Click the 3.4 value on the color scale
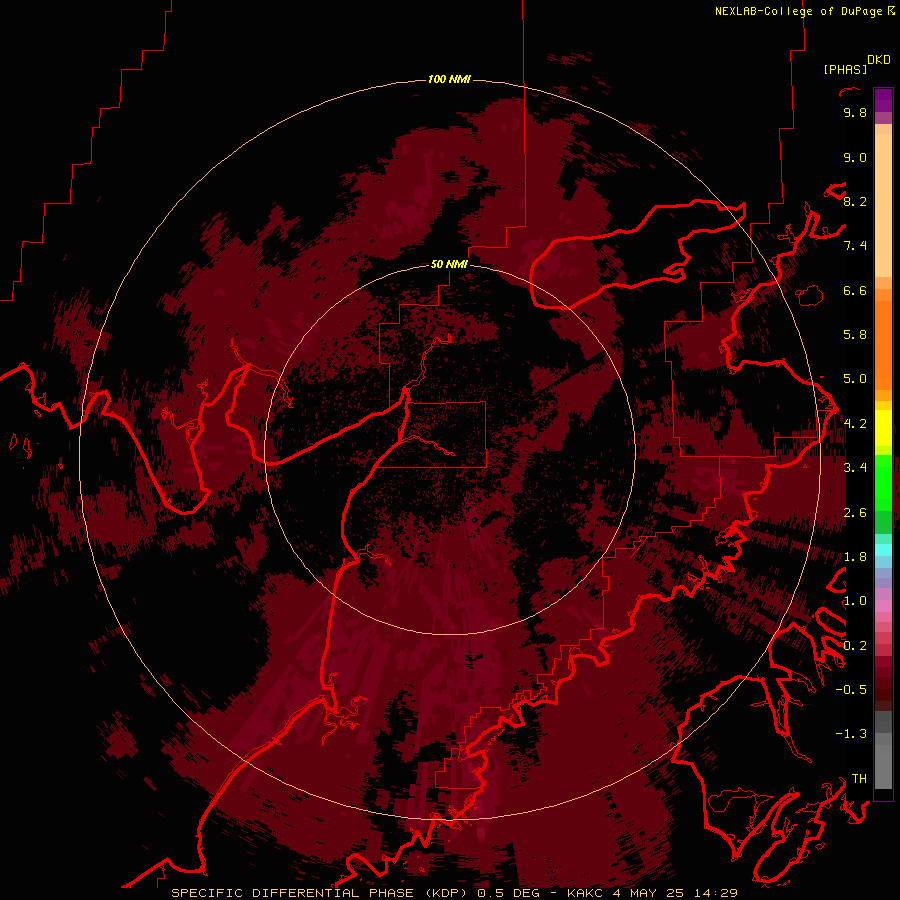This screenshot has height=900, width=900. click(855, 468)
